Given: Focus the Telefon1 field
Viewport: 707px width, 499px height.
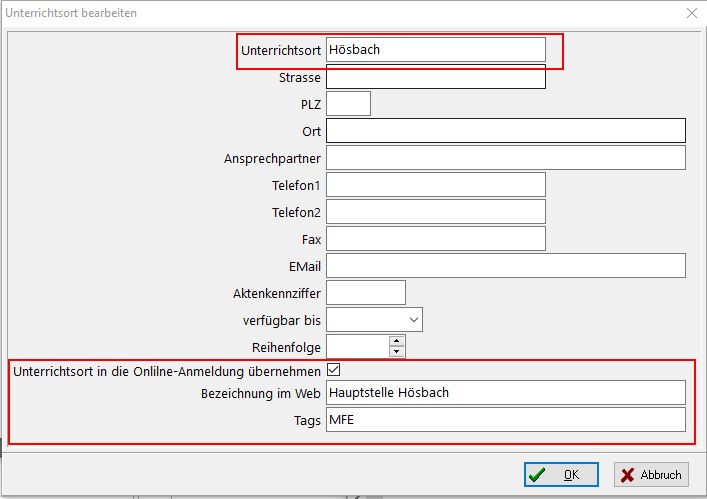Looking at the screenshot, I should point(435,185).
